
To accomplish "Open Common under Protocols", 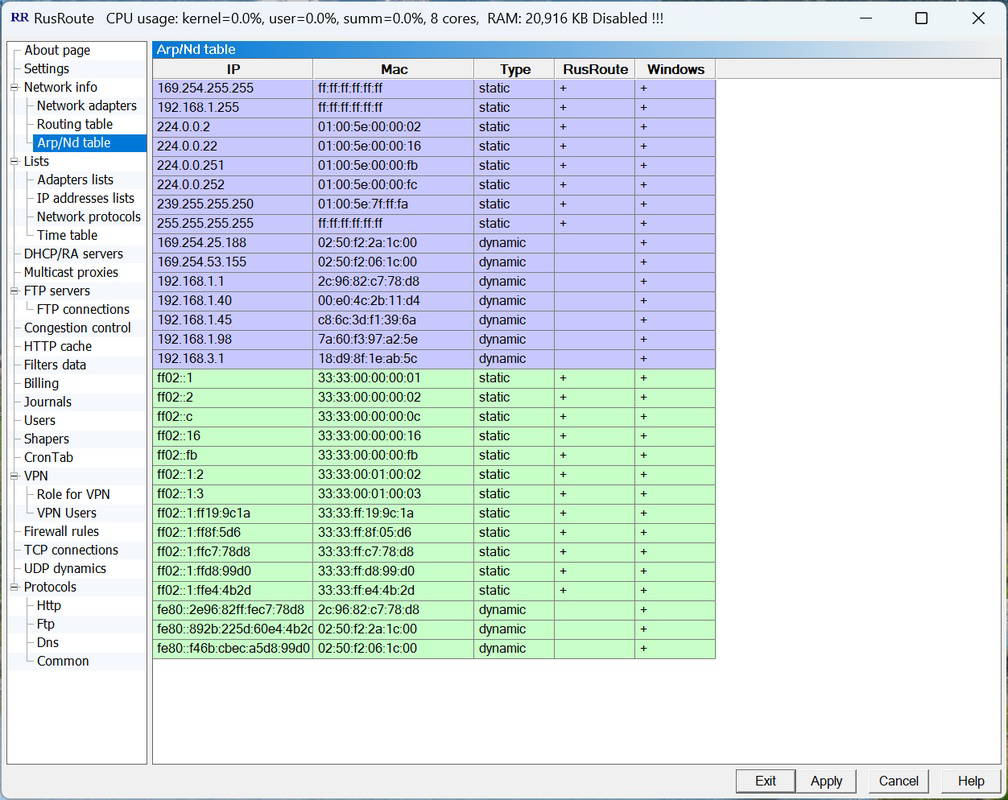I will (62, 662).
